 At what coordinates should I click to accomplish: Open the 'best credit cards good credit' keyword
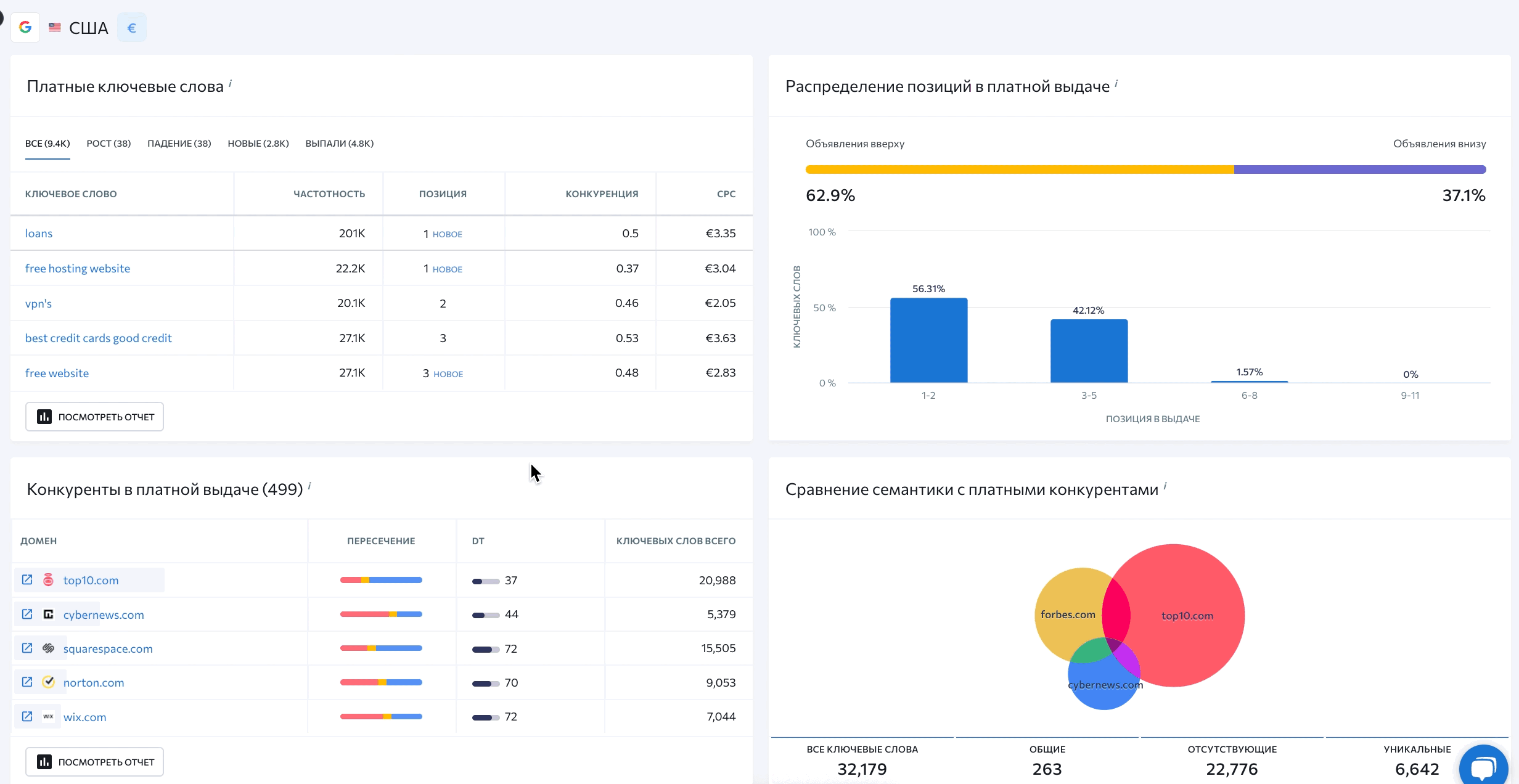pyautogui.click(x=98, y=338)
